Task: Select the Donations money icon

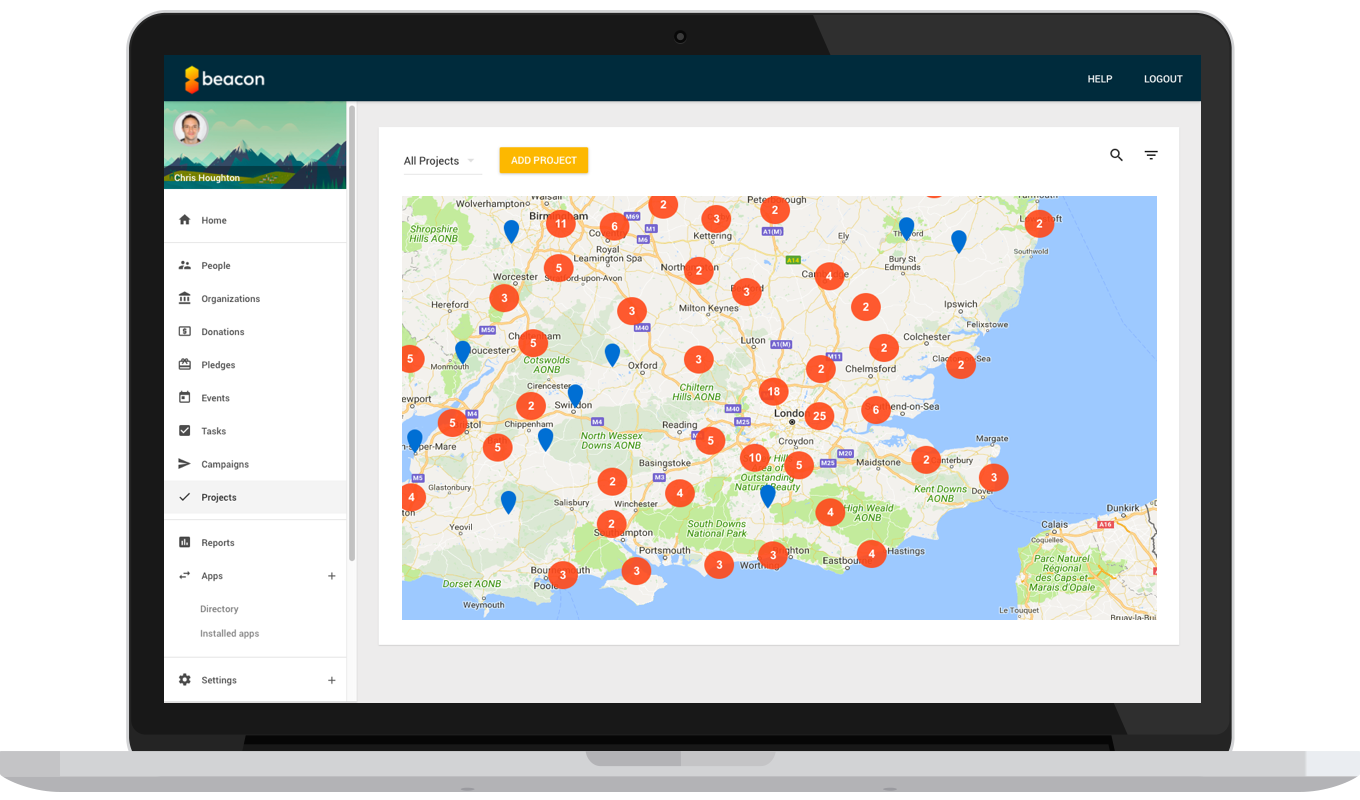Action: [x=184, y=332]
